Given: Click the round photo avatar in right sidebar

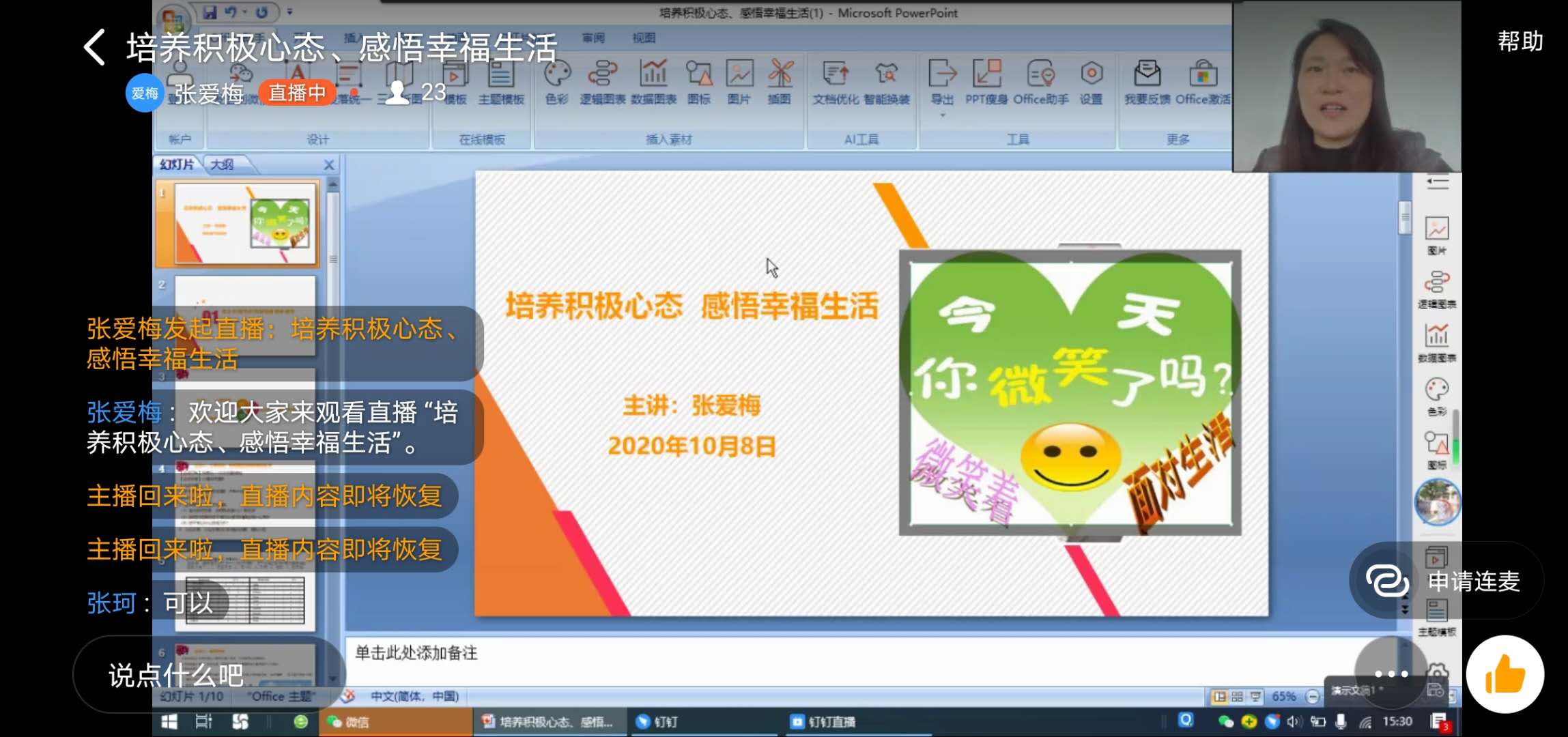Looking at the screenshot, I should click(x=1437, y=502).
